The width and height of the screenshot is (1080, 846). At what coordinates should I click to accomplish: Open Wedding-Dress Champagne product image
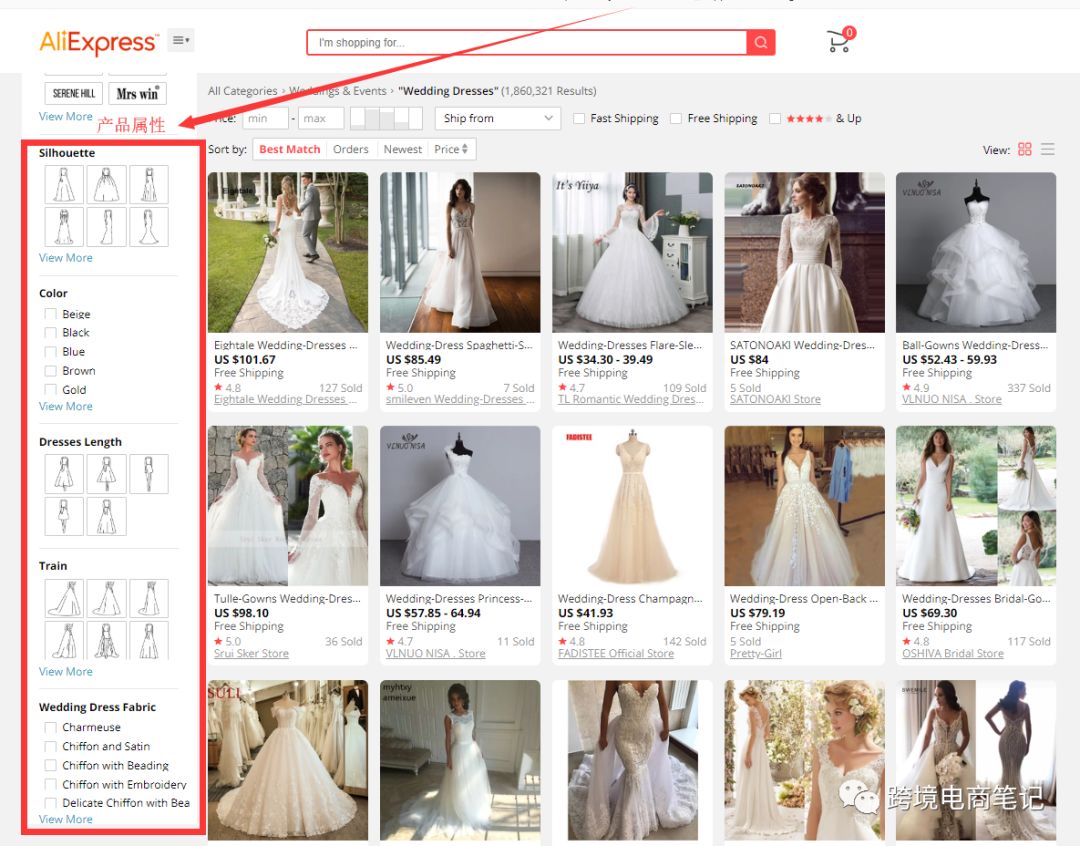point(632,506)
